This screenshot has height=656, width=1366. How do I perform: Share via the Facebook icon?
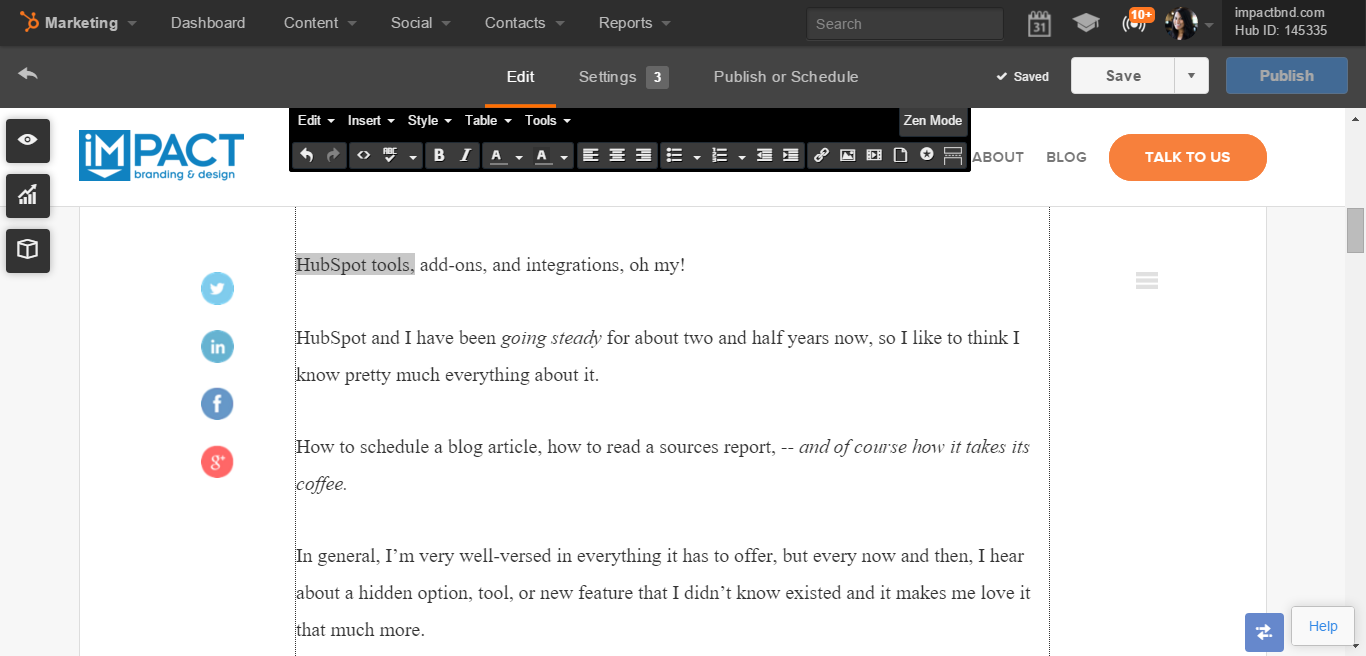217,404
